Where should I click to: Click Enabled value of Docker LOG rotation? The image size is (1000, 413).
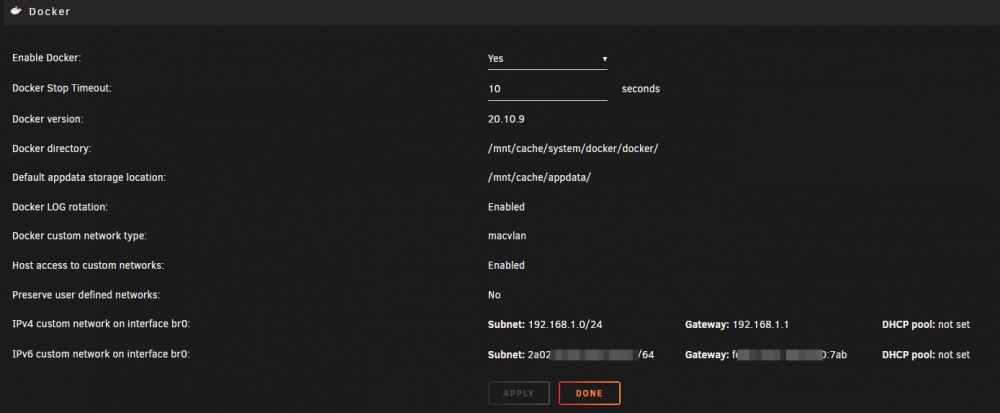pos(506,207)
